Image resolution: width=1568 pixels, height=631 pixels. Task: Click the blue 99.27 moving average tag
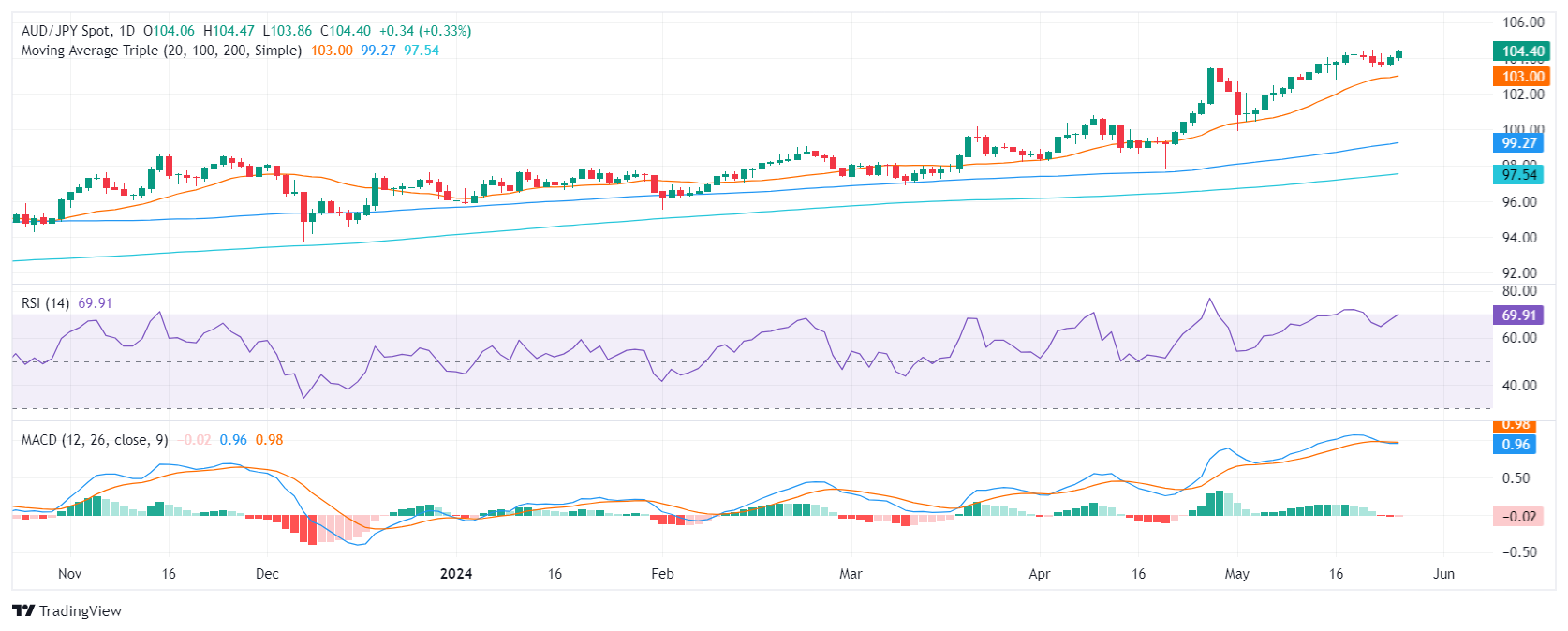[x=1518, y=143]
